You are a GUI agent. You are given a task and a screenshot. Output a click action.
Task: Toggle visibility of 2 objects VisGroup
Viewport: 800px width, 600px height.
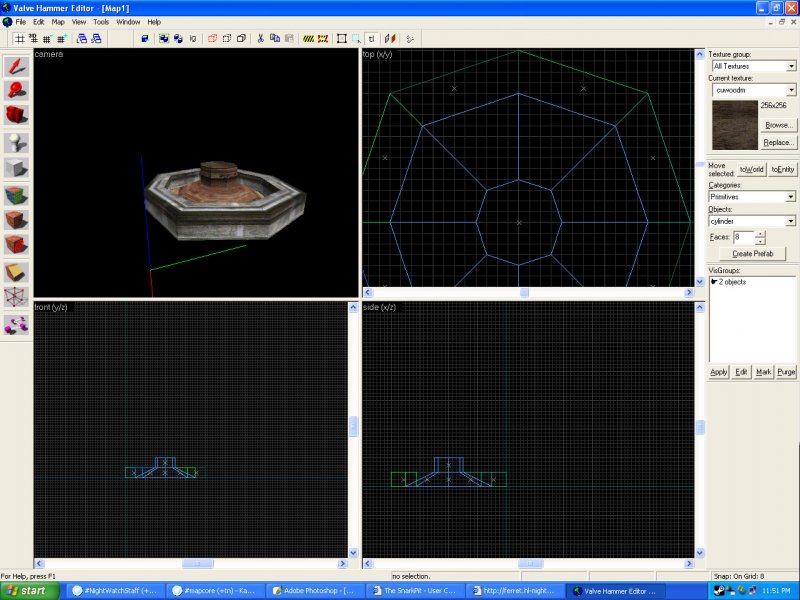click(x=714, y=282)
